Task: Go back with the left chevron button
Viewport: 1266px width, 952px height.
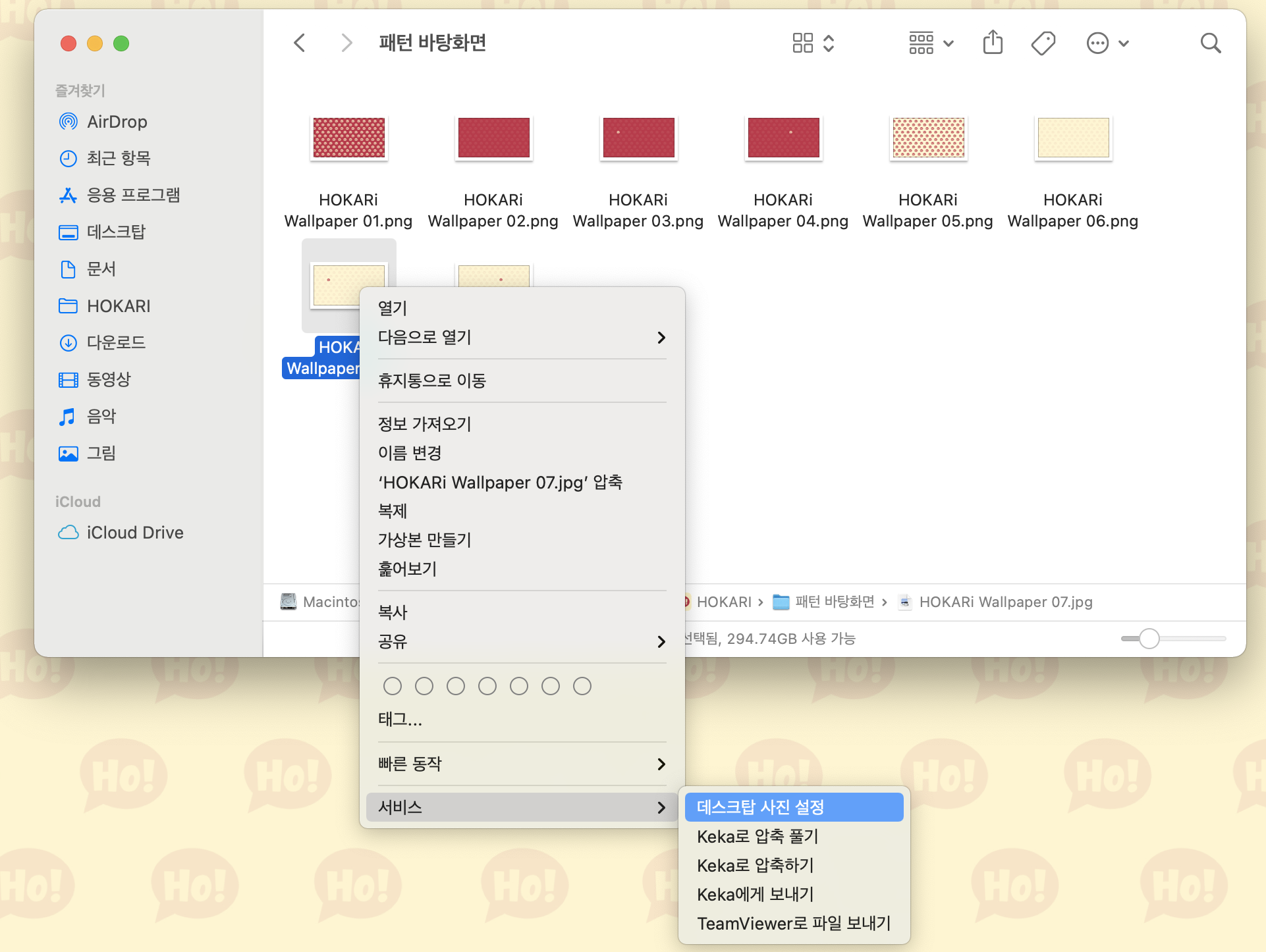Action: [300, 43]
